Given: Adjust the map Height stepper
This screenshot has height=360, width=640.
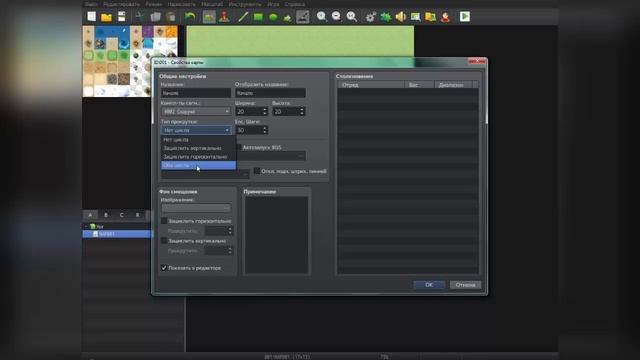Looking at the screenshot, I should click(302, 111).
